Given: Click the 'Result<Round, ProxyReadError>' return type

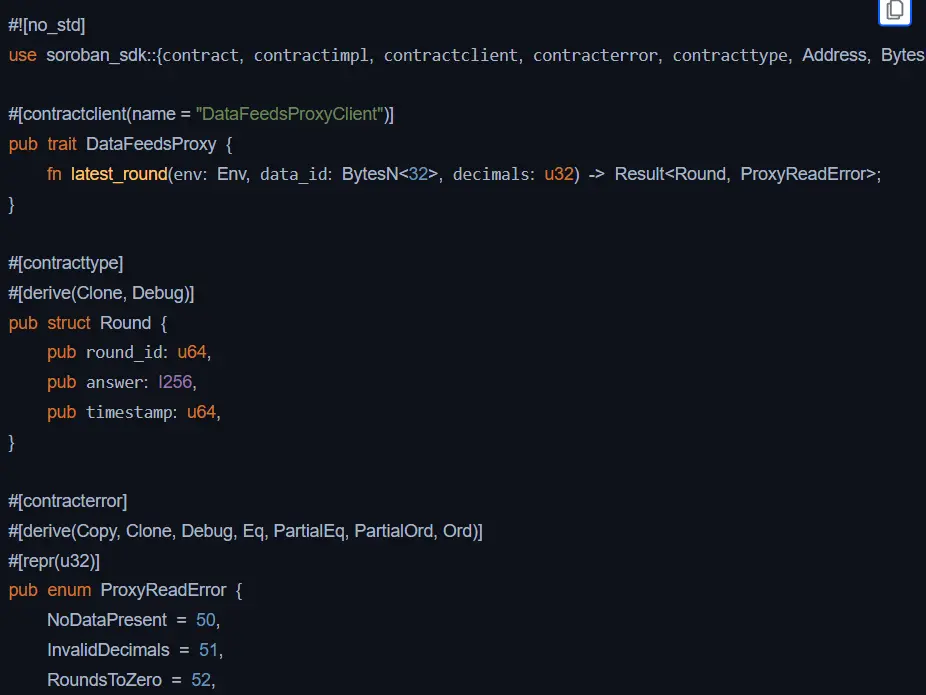Looking at the screenshot, I should tap(745, 174).
